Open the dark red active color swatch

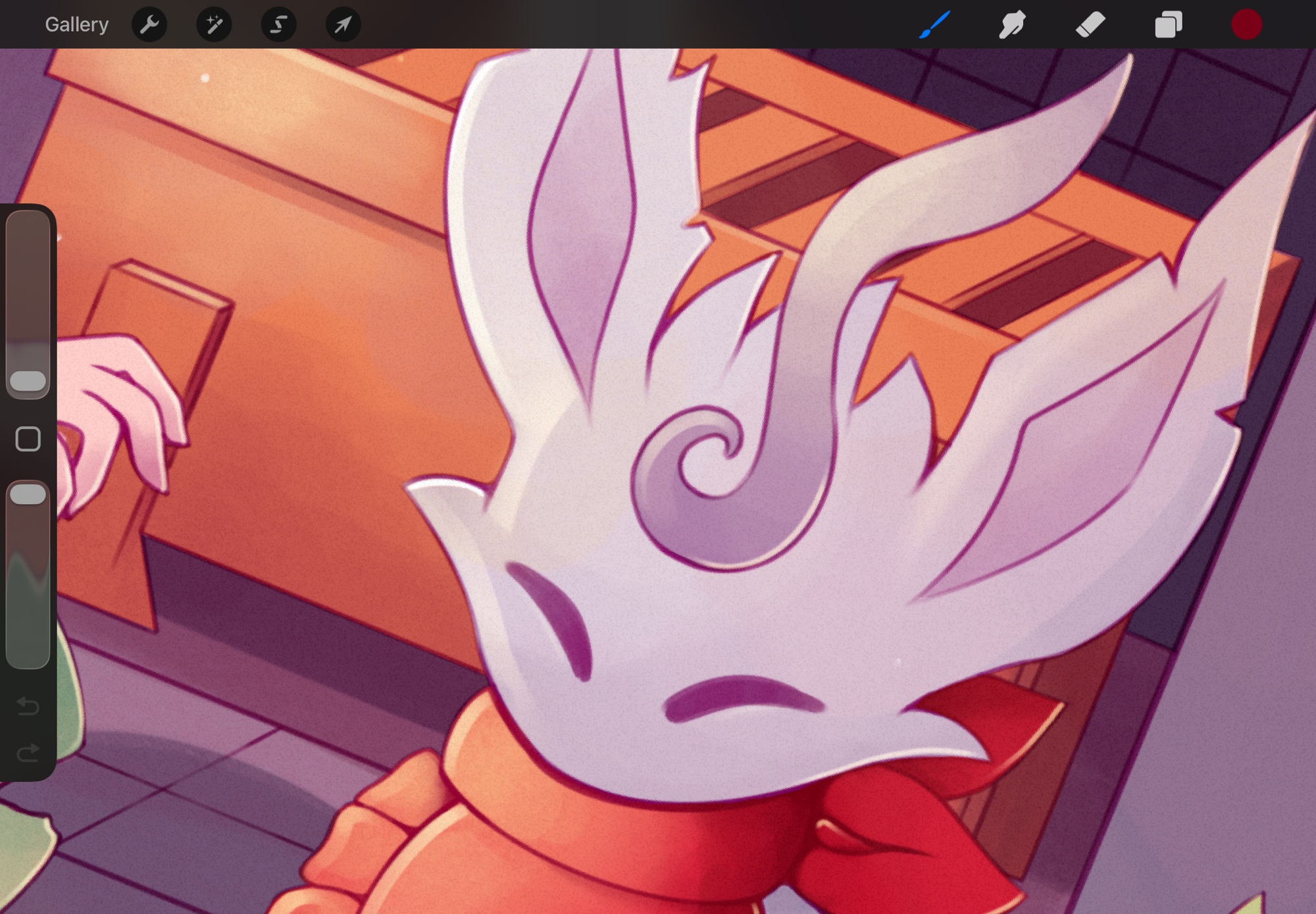pos(1246,25)
